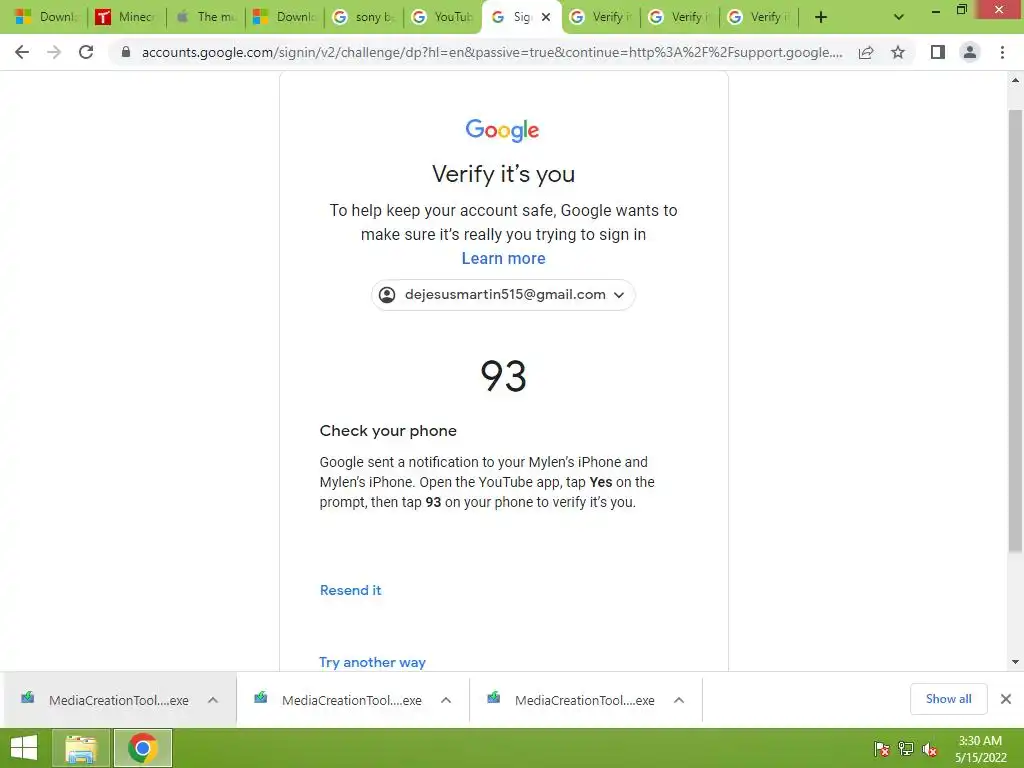Go back to the previous page
This screenshot has width=1024, height=768.
[22, 52]
